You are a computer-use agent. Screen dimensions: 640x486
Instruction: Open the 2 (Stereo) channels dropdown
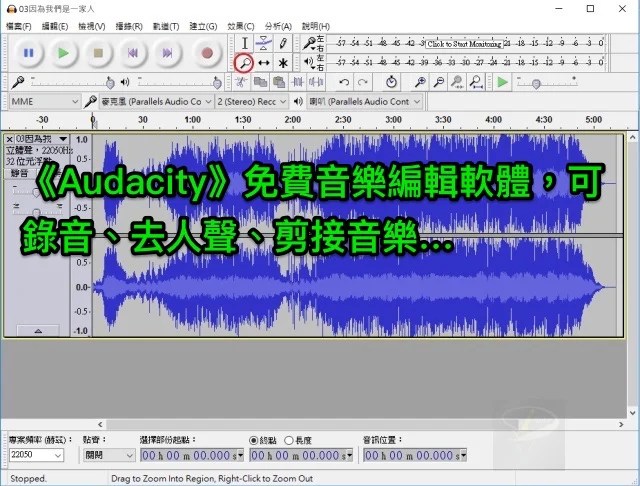click(251, 102)
